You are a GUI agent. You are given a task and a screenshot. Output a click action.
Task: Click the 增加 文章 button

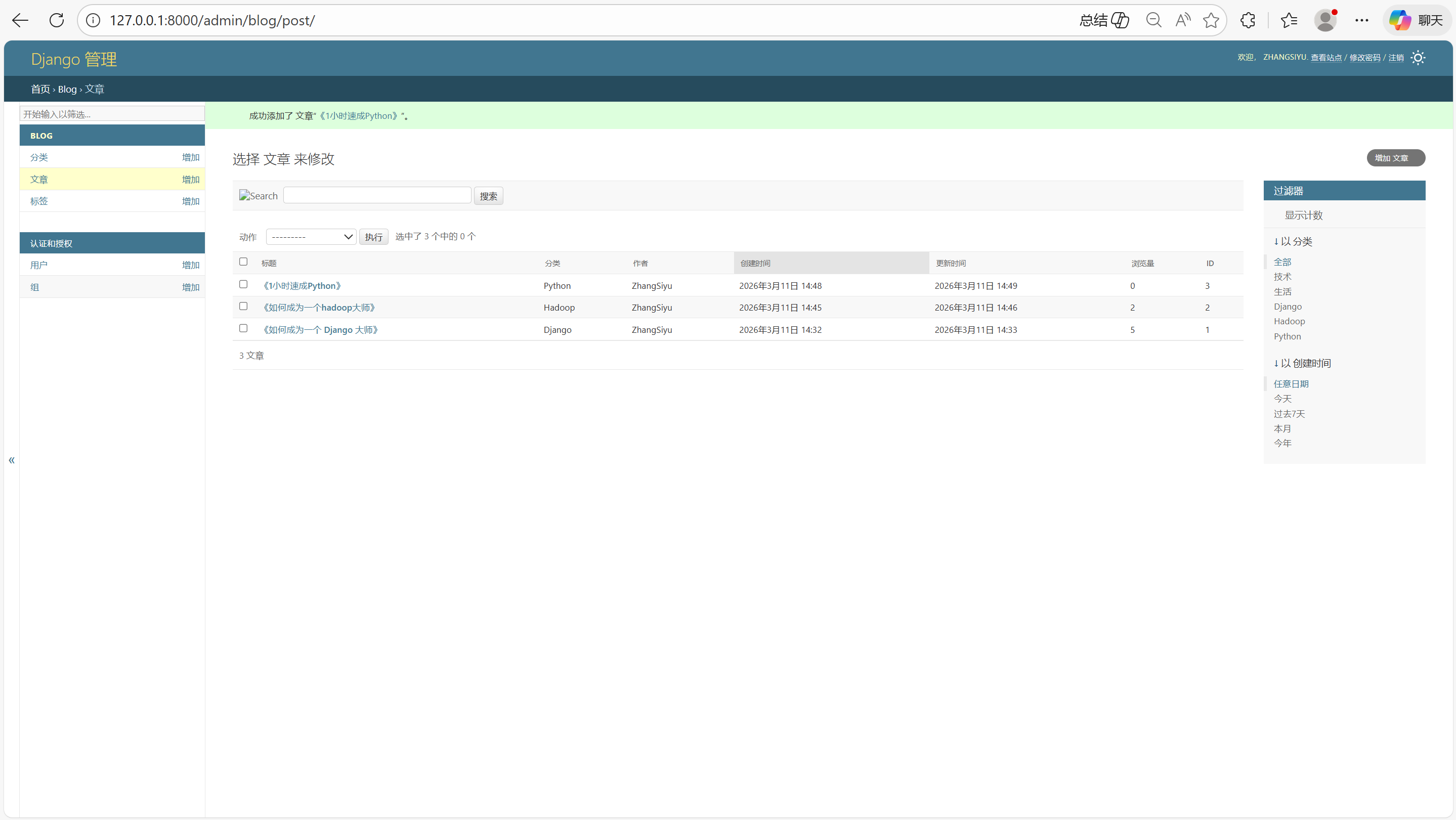pyautogui.click(x=1395, y=158)
